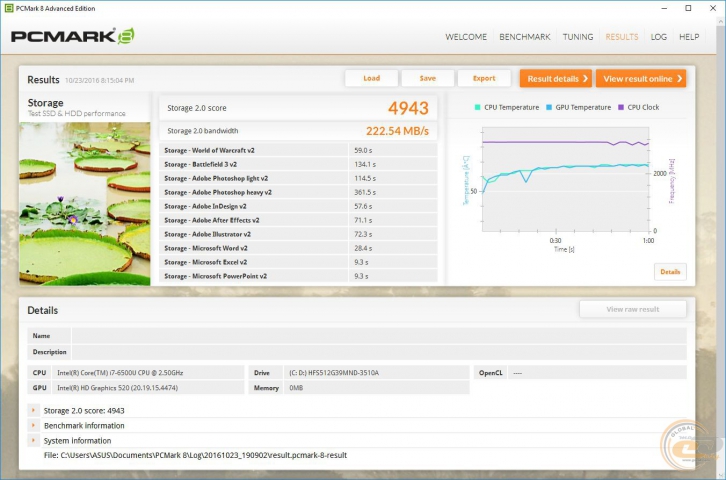Click the Intel Core i7-6500U CPU text
Viewport: 726px width, 480px height.
click(120, 373)
